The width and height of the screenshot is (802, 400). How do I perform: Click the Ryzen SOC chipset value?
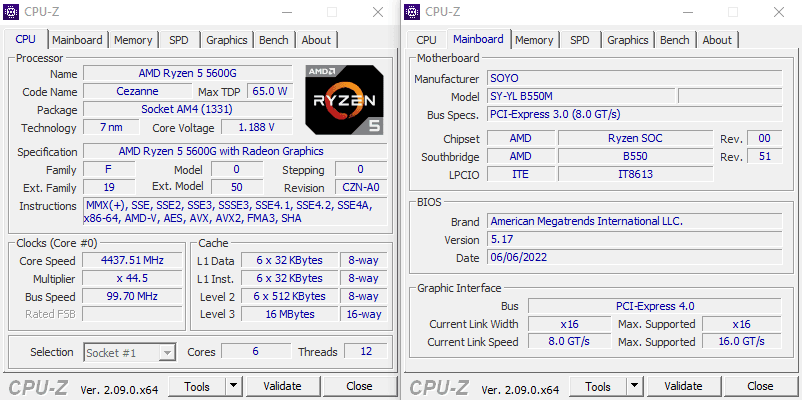click(x=635, y=138)
